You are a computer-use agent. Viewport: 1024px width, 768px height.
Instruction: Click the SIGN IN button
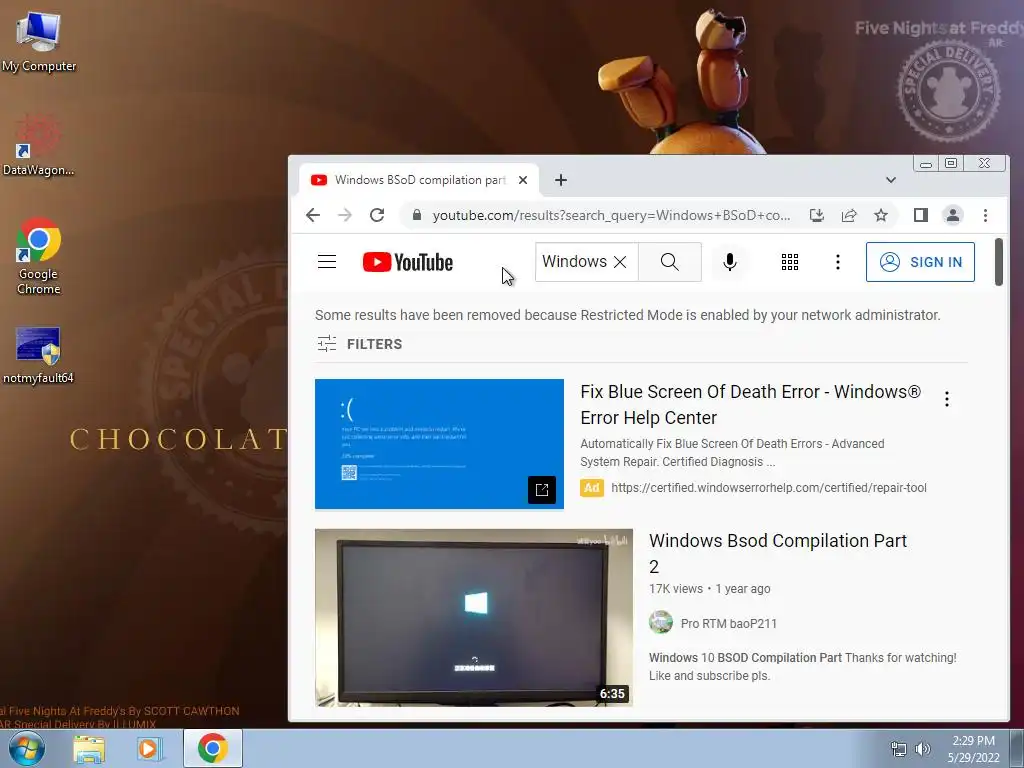[x=920, y=262]
